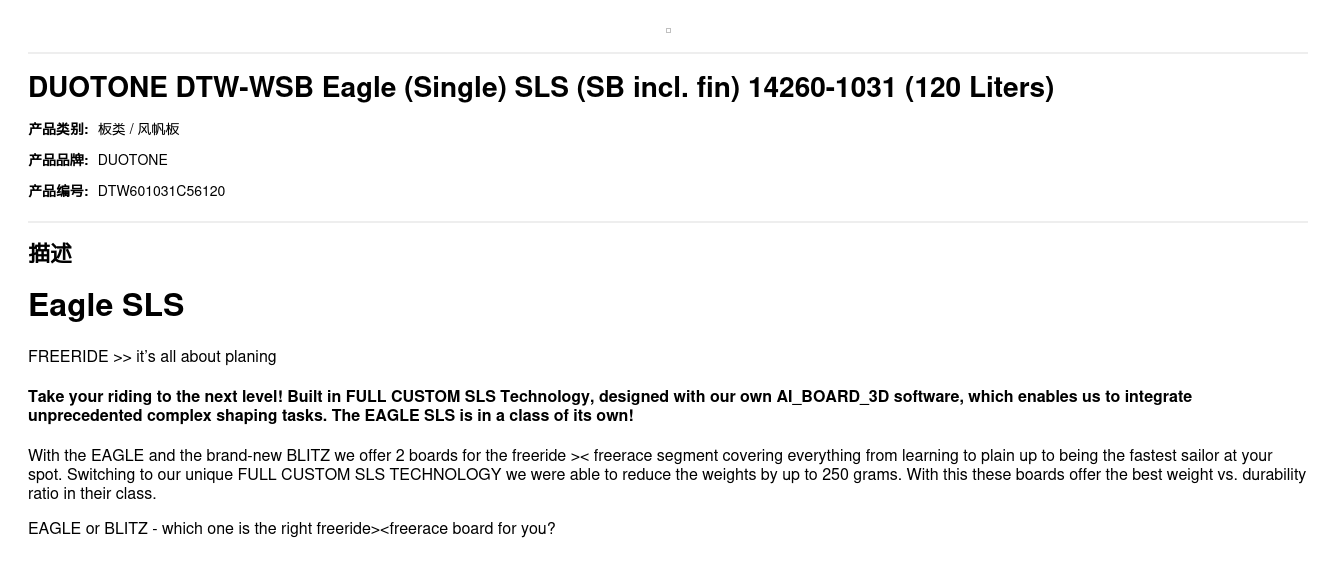This screenshot has width=1328, height=584.
Task: Click '(120 Liters)' in the product title
Action: click(979, 88)
